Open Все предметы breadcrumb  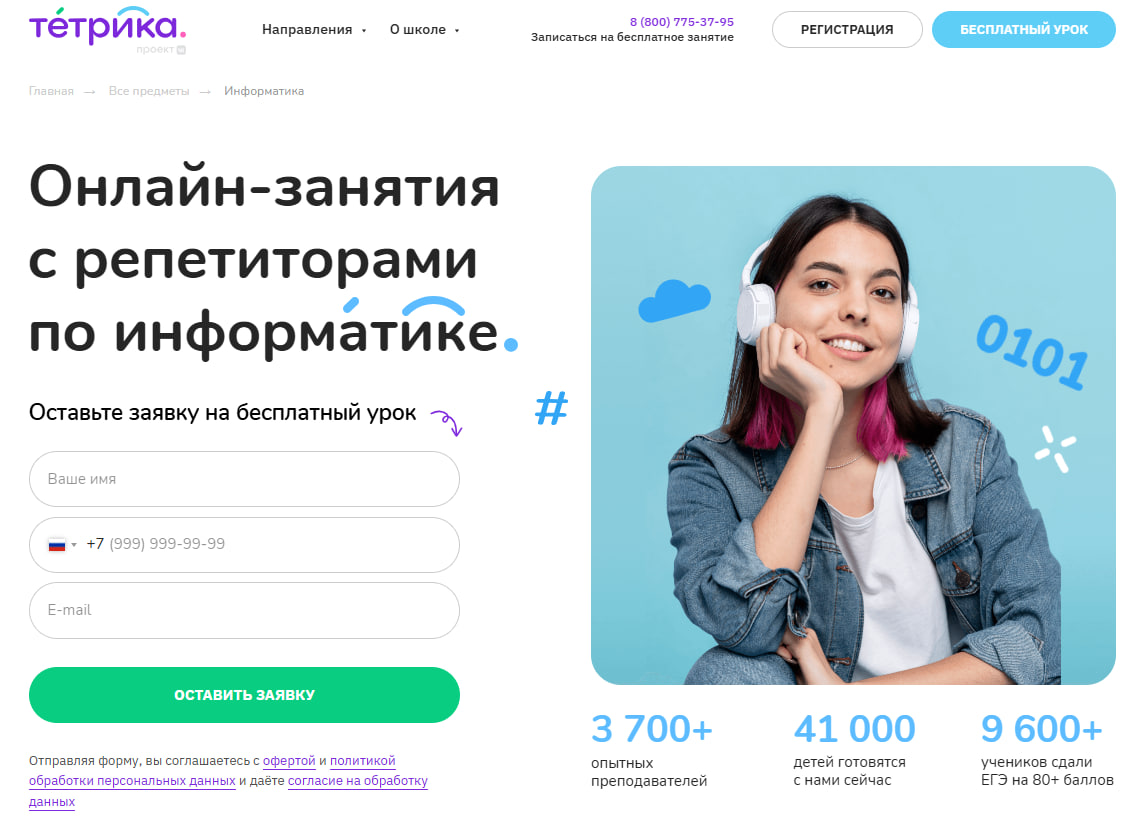149,91
